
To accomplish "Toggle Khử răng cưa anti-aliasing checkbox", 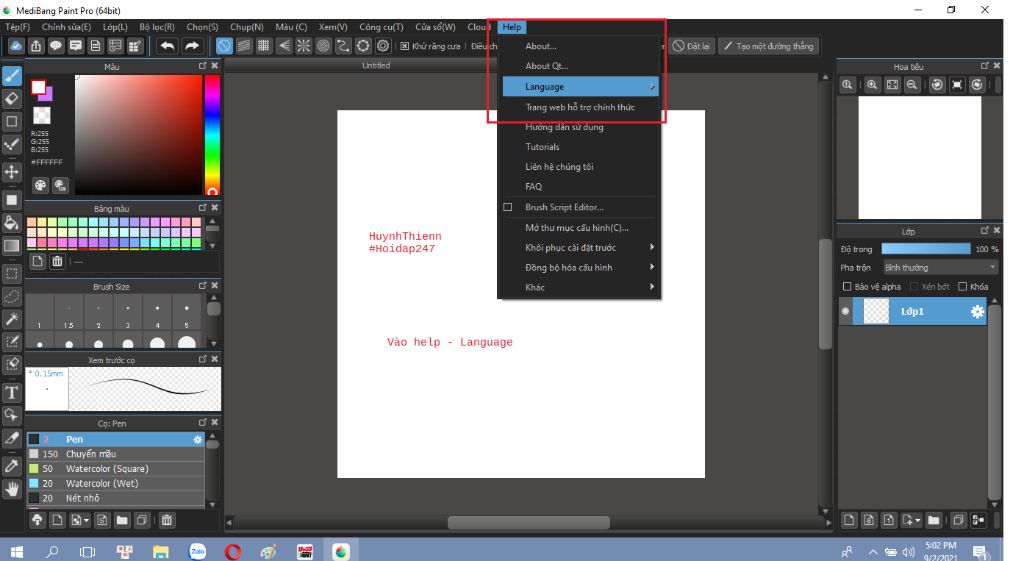I will point(404,46).
